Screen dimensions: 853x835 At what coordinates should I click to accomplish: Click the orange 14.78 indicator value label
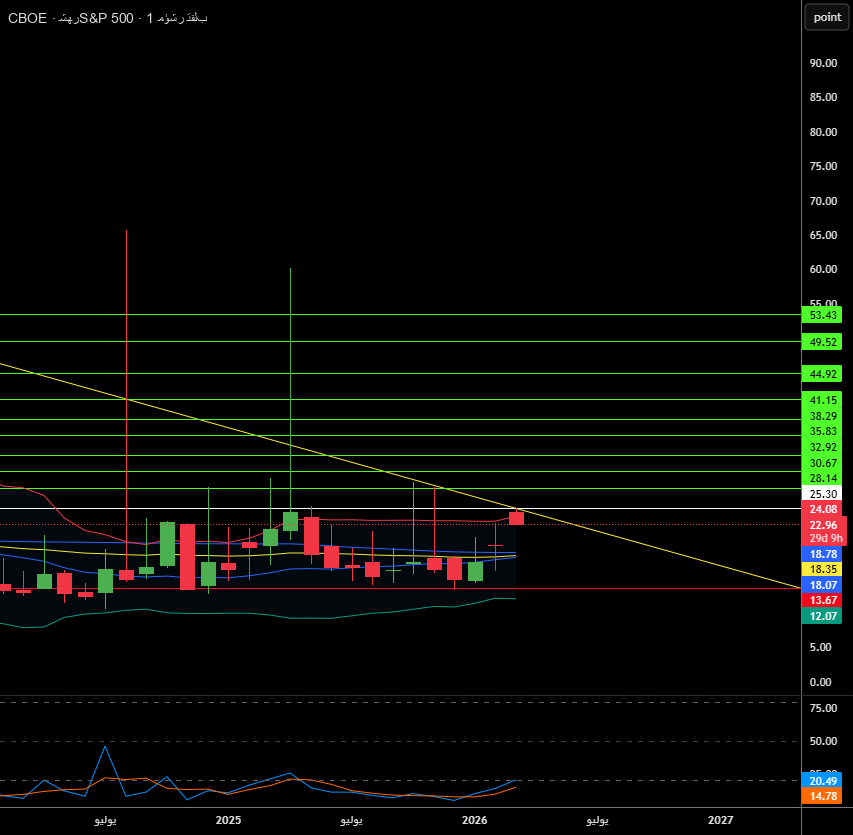(x=823, y=796)
